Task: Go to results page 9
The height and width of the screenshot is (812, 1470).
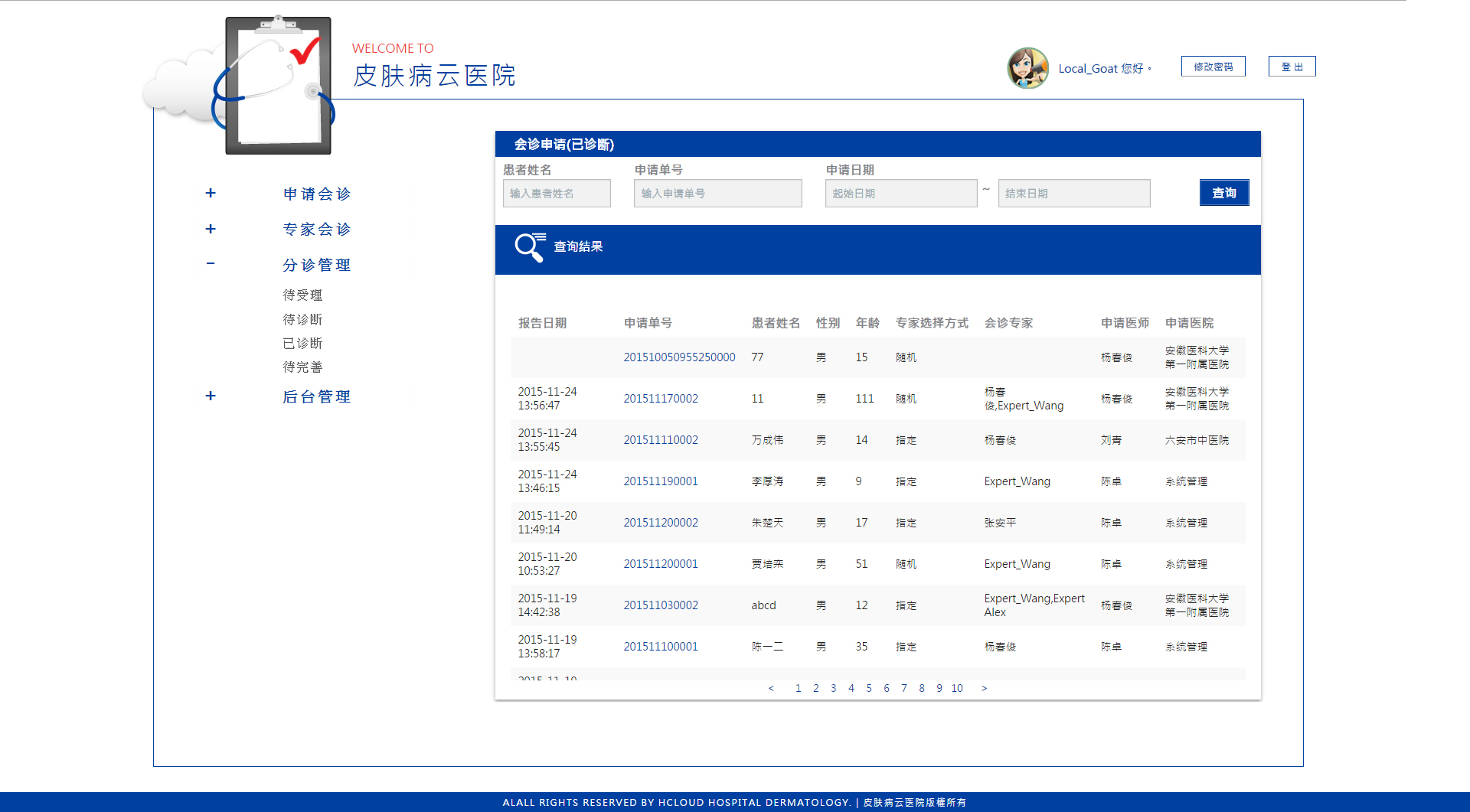Action: pos(939,688)
